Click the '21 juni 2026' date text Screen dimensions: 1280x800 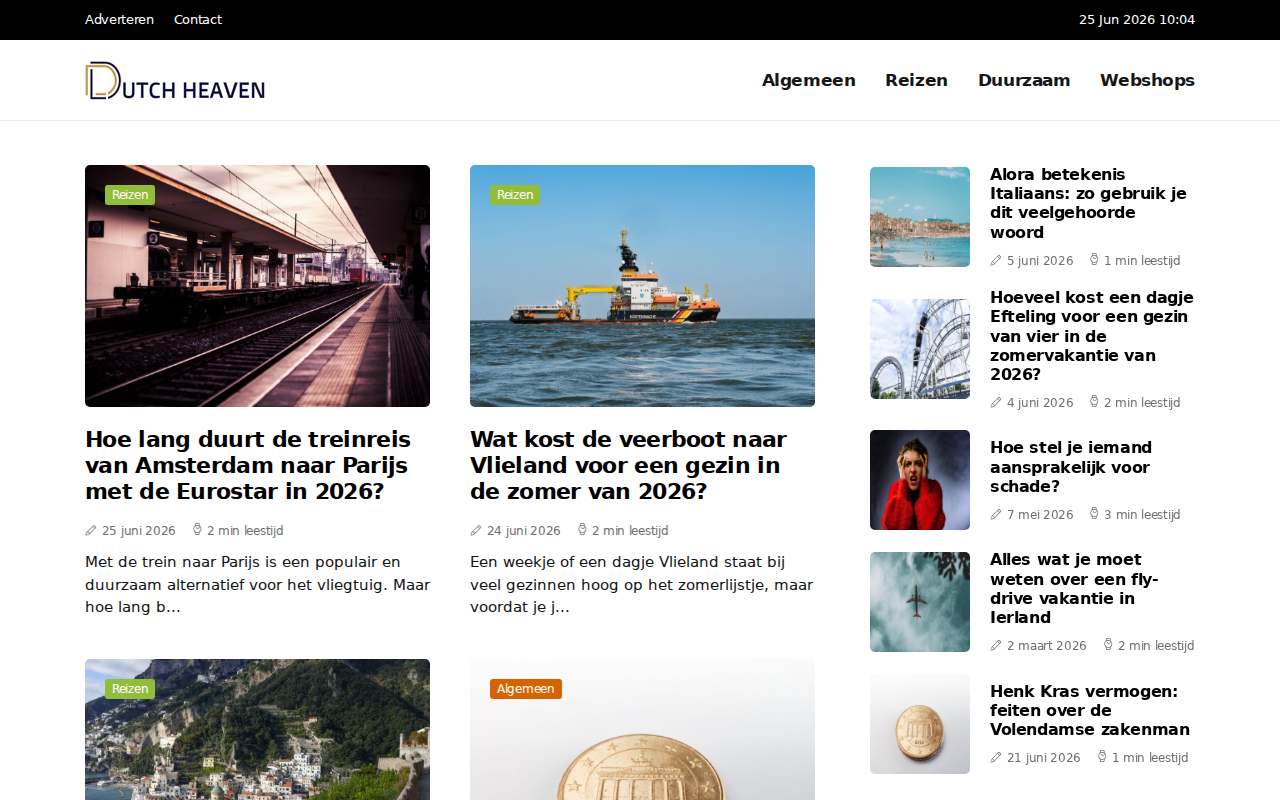click(x=1044, y=758)
